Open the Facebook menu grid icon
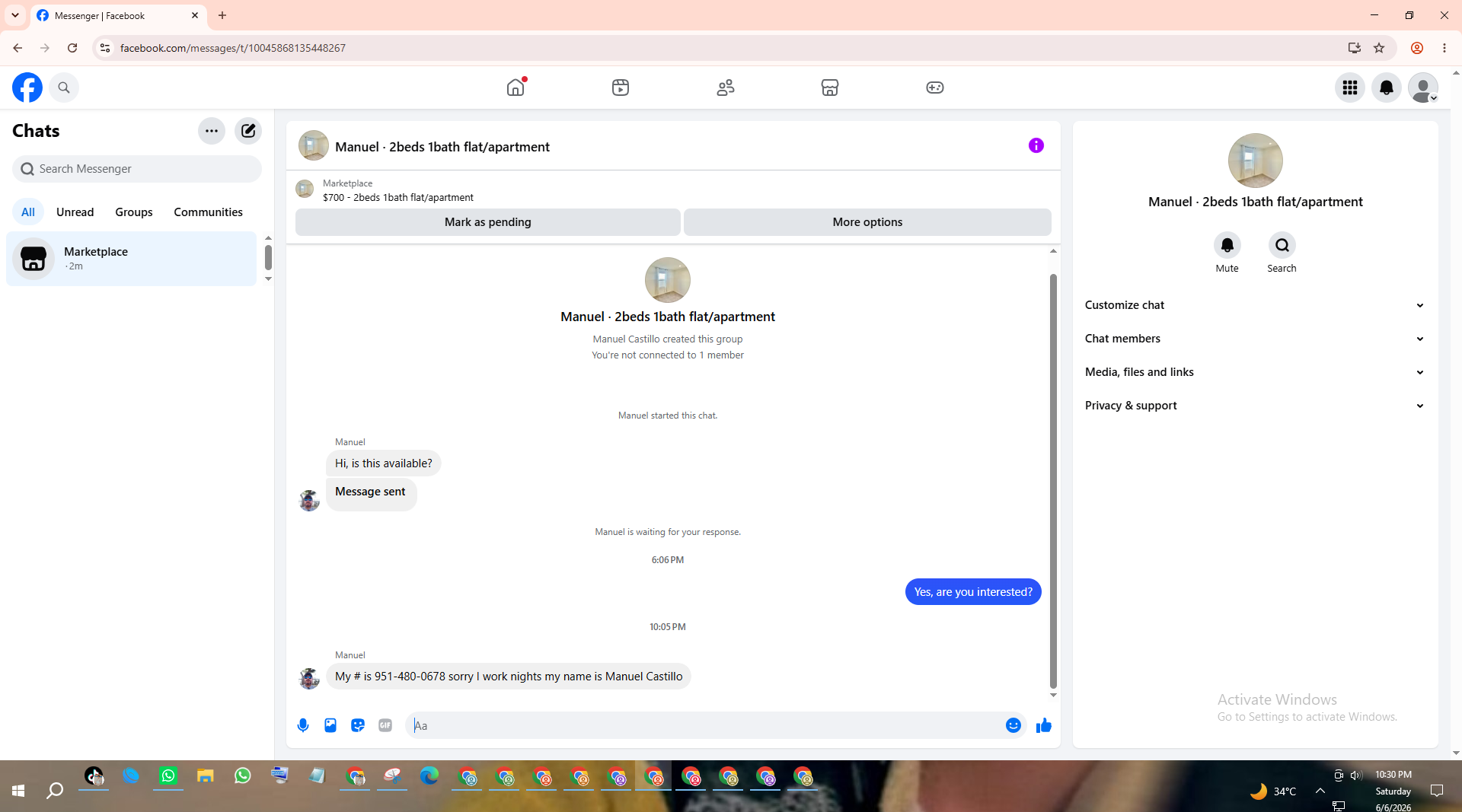The width and height of the screenshot is (1462, 812). [x=1350, y=88]
